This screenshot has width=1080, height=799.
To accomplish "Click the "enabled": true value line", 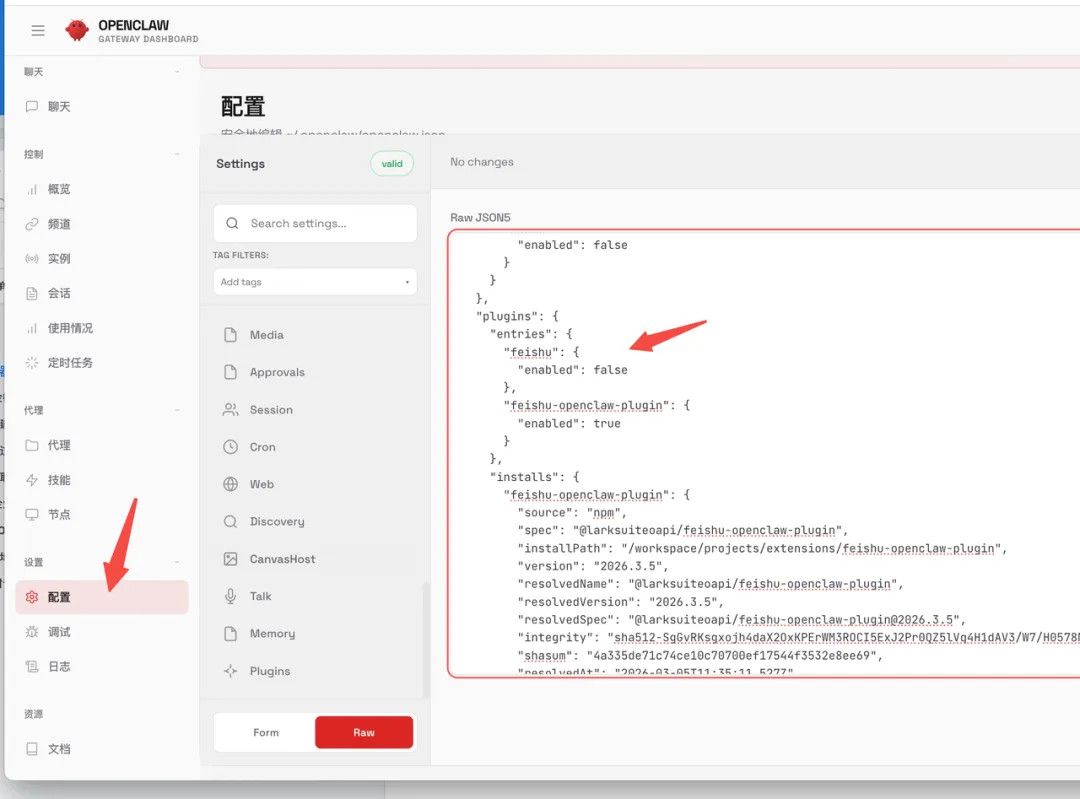I will tap(569, 424).
